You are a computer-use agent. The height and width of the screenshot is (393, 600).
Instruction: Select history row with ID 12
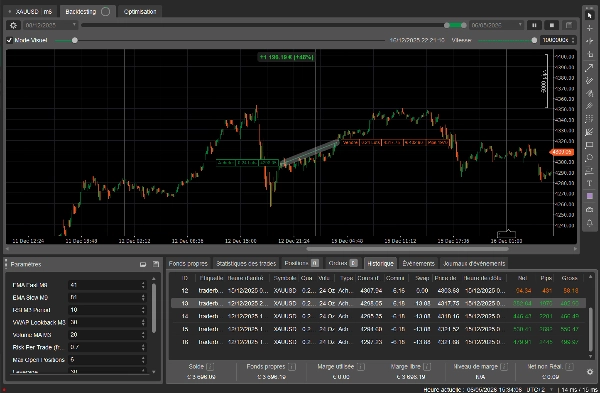point(378,291)
